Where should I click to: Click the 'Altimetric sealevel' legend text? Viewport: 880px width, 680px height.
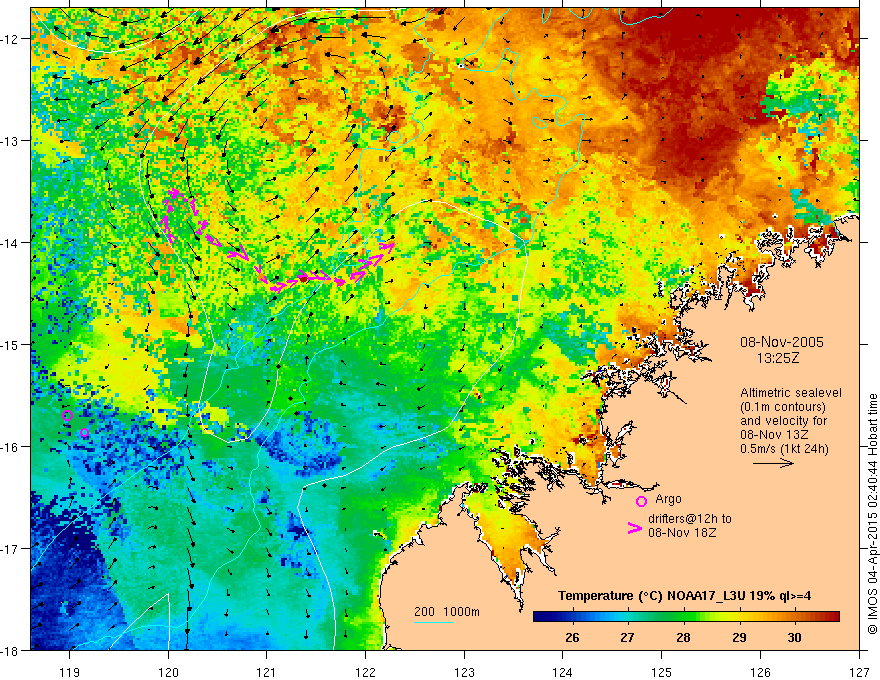(791, 393)
